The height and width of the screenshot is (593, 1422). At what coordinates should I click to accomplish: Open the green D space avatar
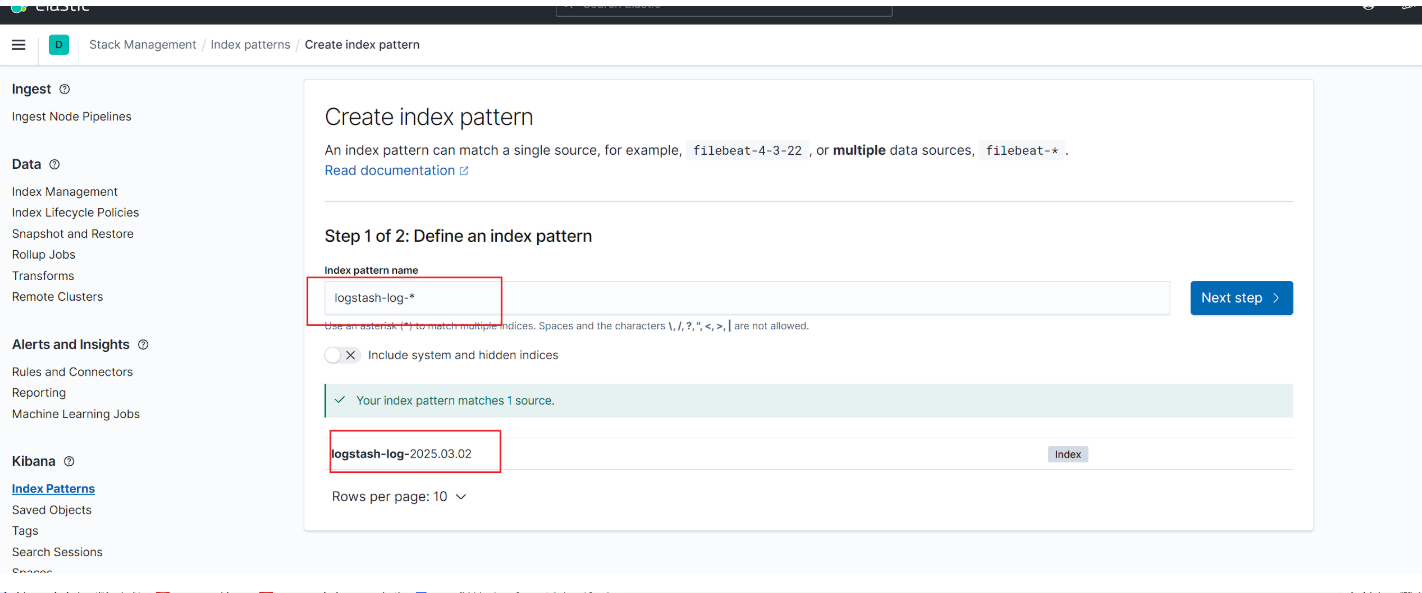click(x=59, y=45)
